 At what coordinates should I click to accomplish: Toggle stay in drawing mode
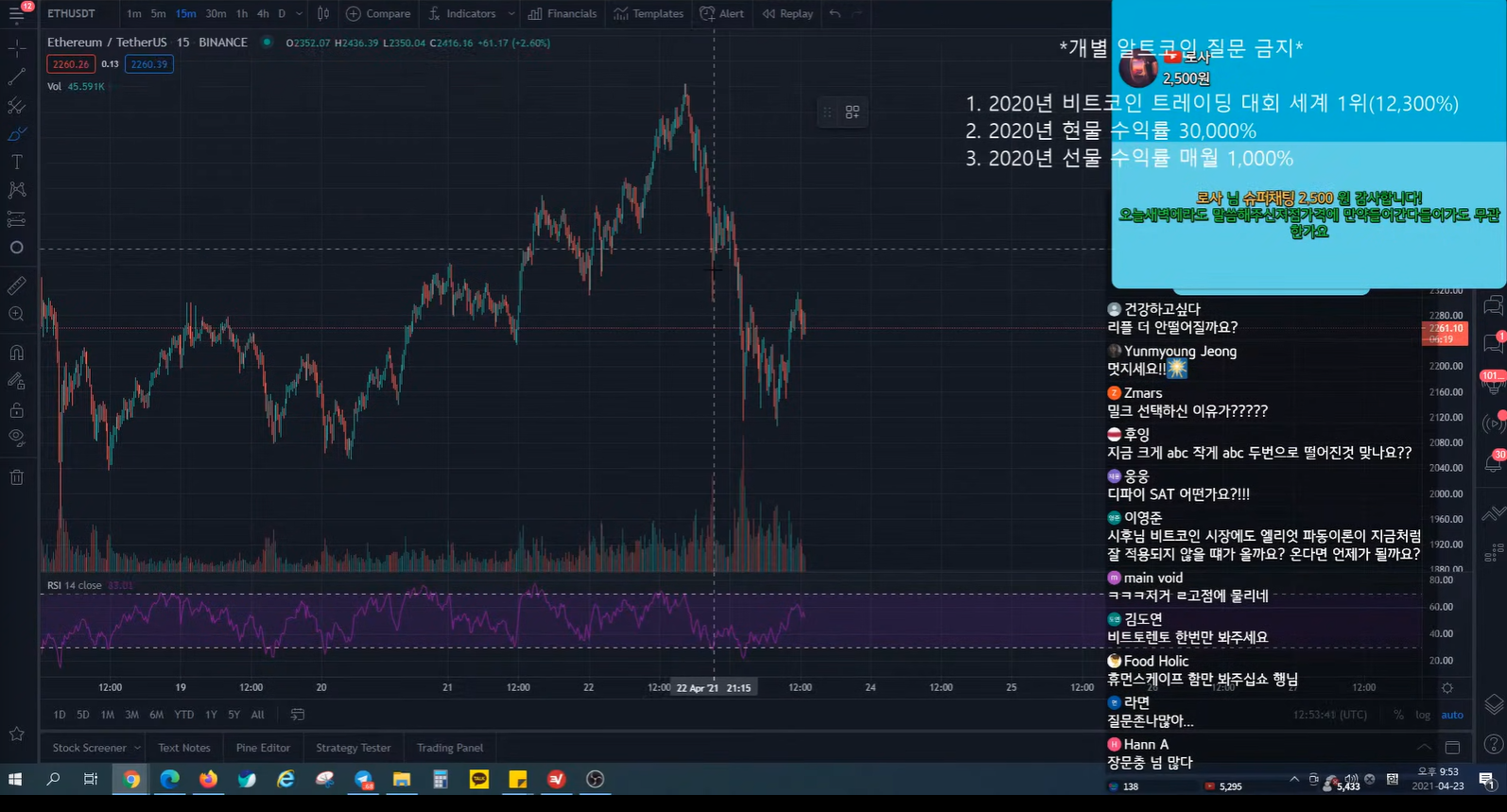(17, 381)
